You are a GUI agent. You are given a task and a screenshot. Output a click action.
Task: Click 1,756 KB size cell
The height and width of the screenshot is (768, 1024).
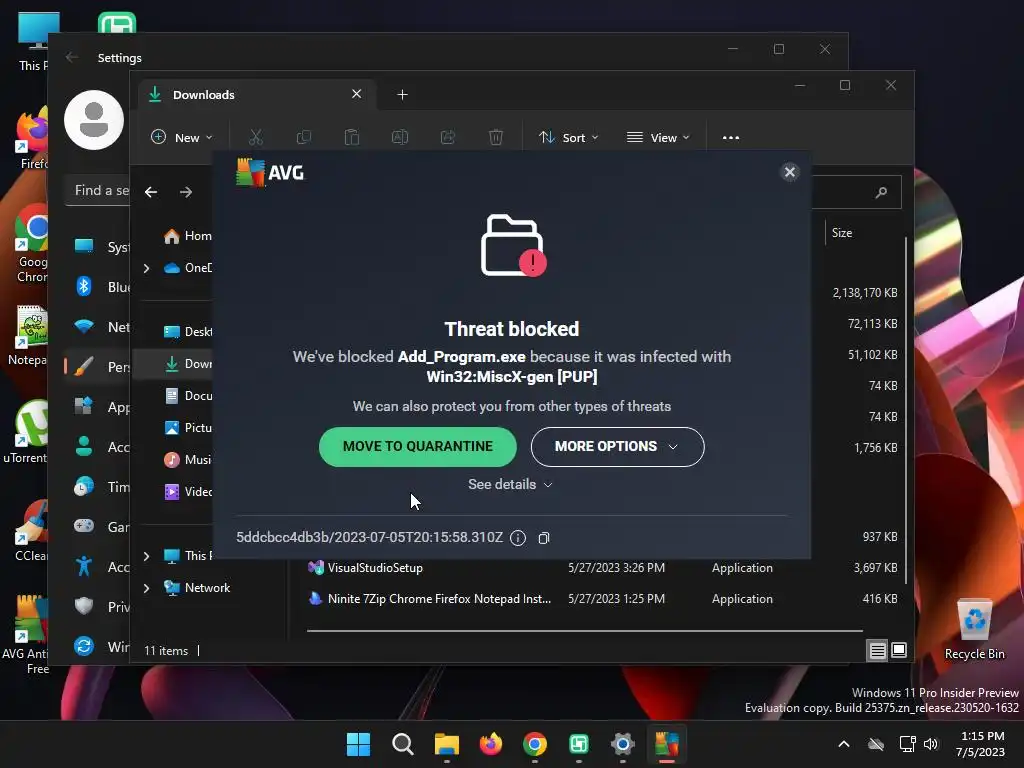coord(875,448)
